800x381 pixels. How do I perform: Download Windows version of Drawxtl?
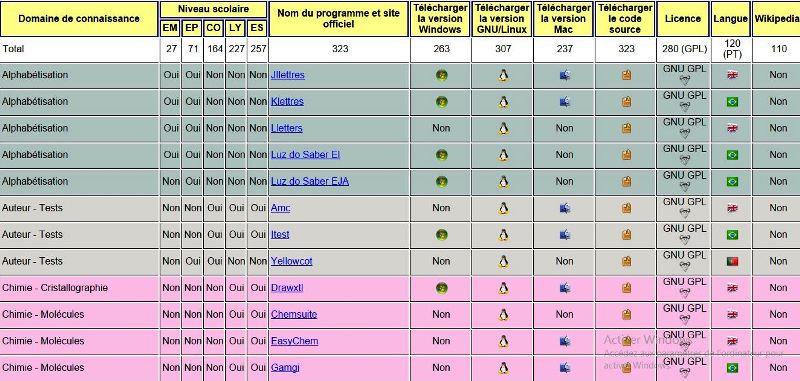tap(441, 288)
